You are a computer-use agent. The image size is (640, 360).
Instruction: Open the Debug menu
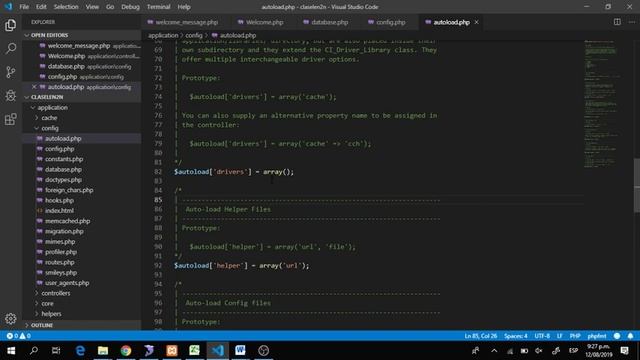130,7
